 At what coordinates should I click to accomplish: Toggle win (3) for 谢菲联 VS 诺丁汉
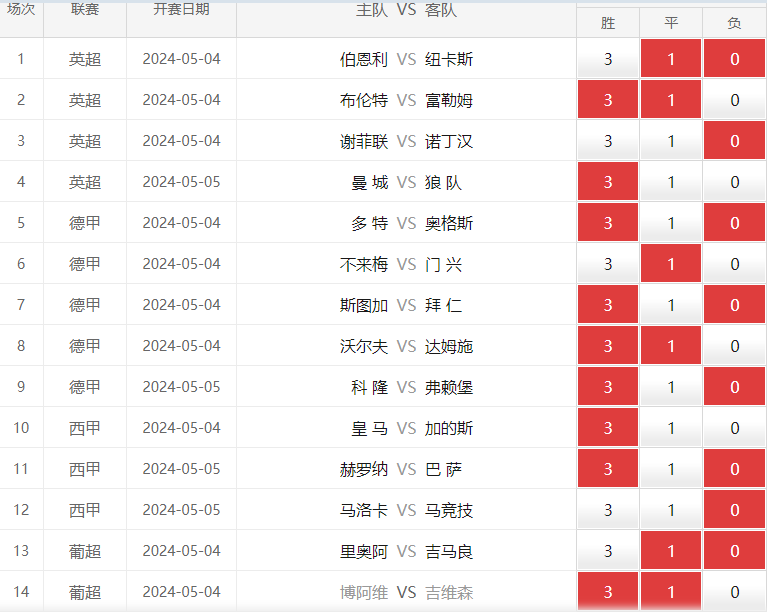click(x=608, y=141)
